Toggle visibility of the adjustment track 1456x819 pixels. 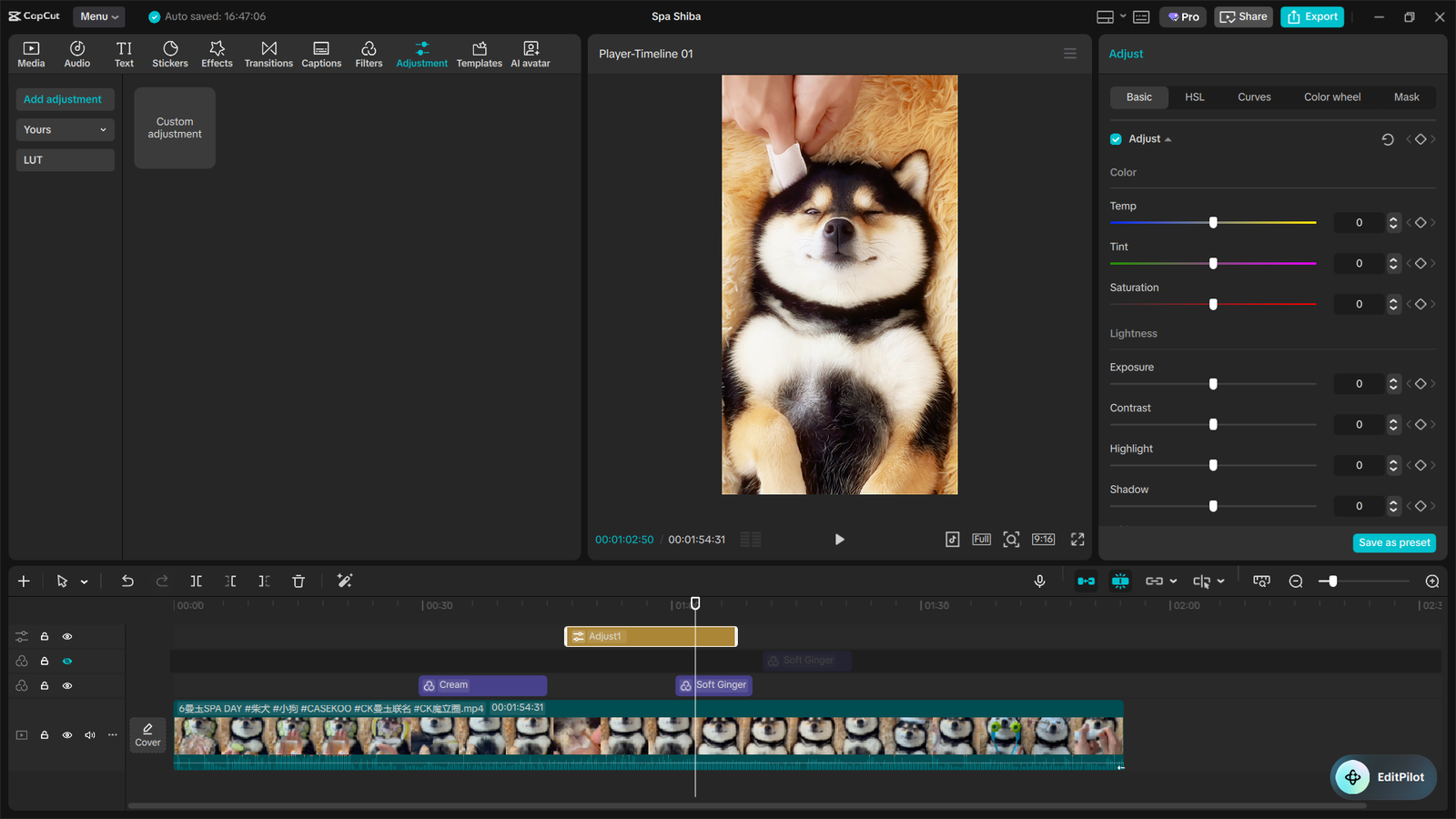coord(66,636)
